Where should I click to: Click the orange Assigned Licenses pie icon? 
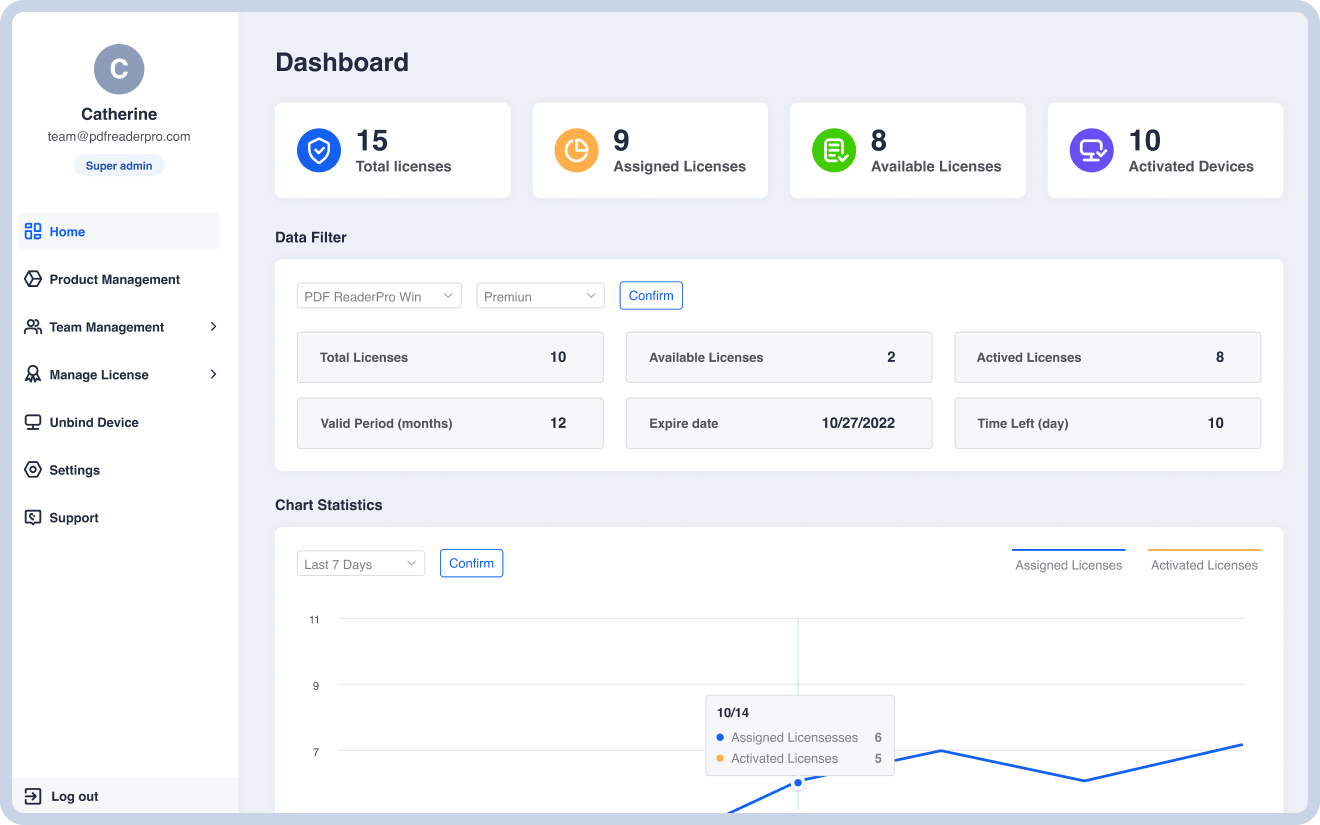click(576, 151)
